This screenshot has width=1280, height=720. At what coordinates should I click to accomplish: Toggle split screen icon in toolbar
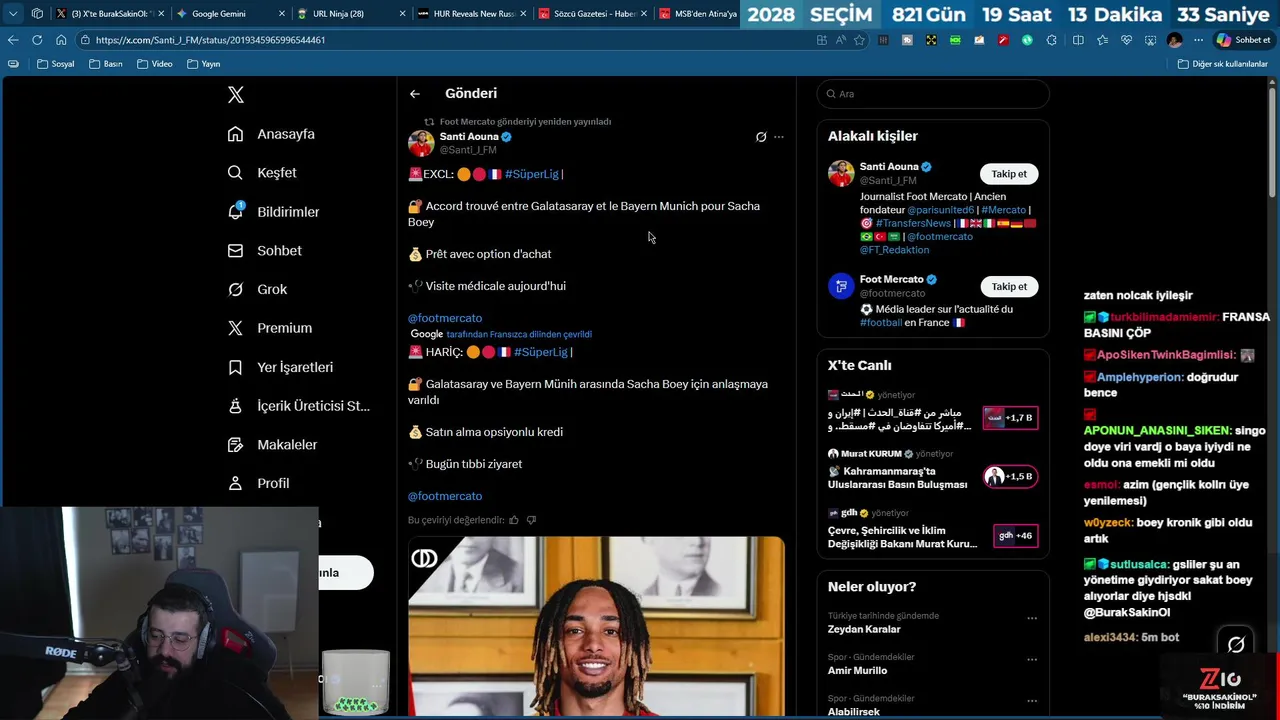[1078, 40]
